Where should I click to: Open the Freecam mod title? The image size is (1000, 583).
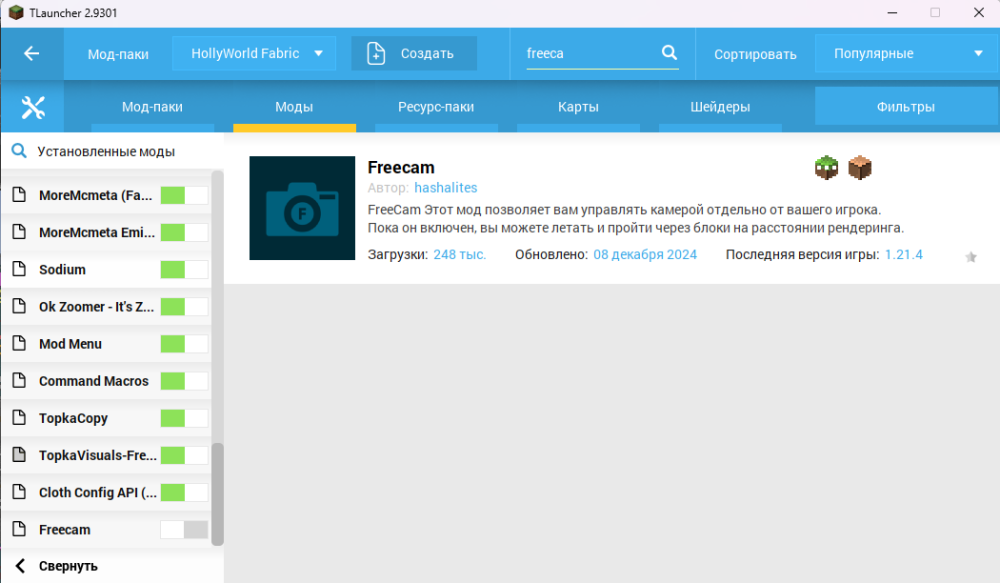tap(401, 168)
